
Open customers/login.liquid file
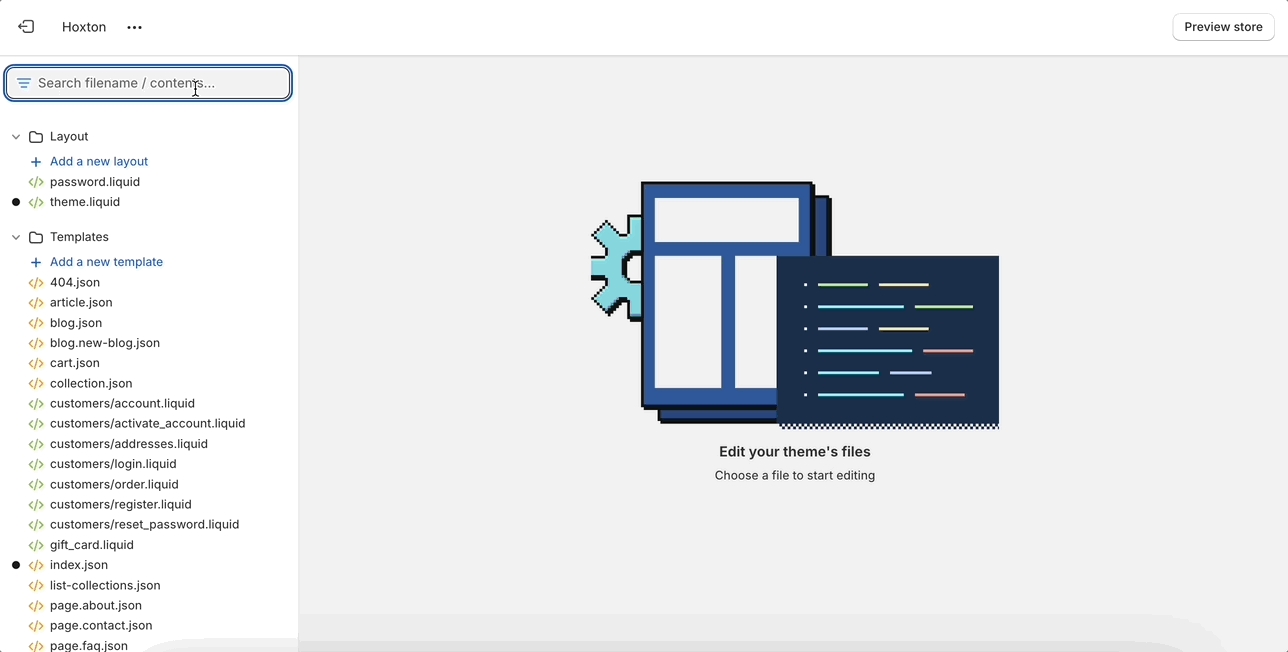113,464
